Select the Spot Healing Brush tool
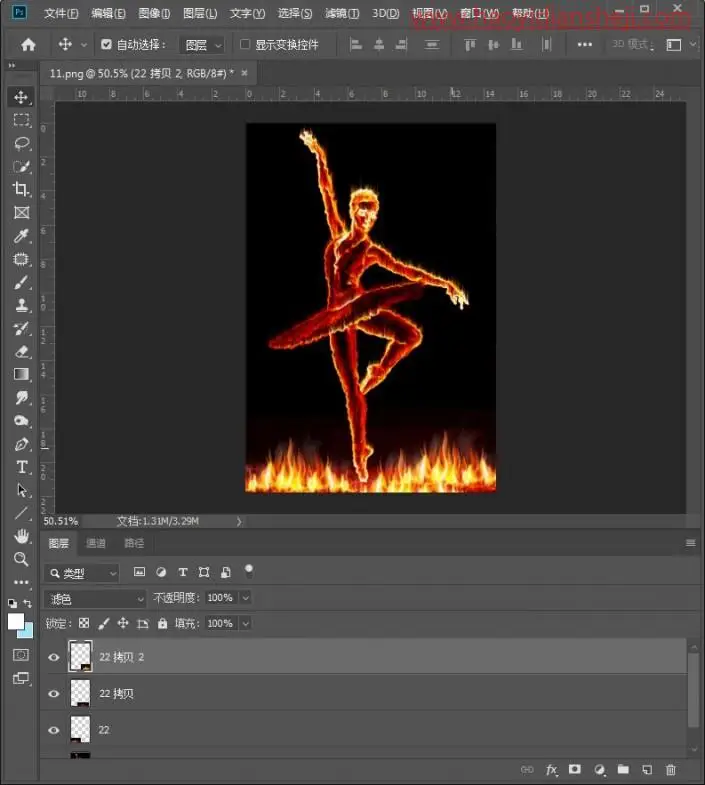 pyautogui.click(x=21, y=259)
